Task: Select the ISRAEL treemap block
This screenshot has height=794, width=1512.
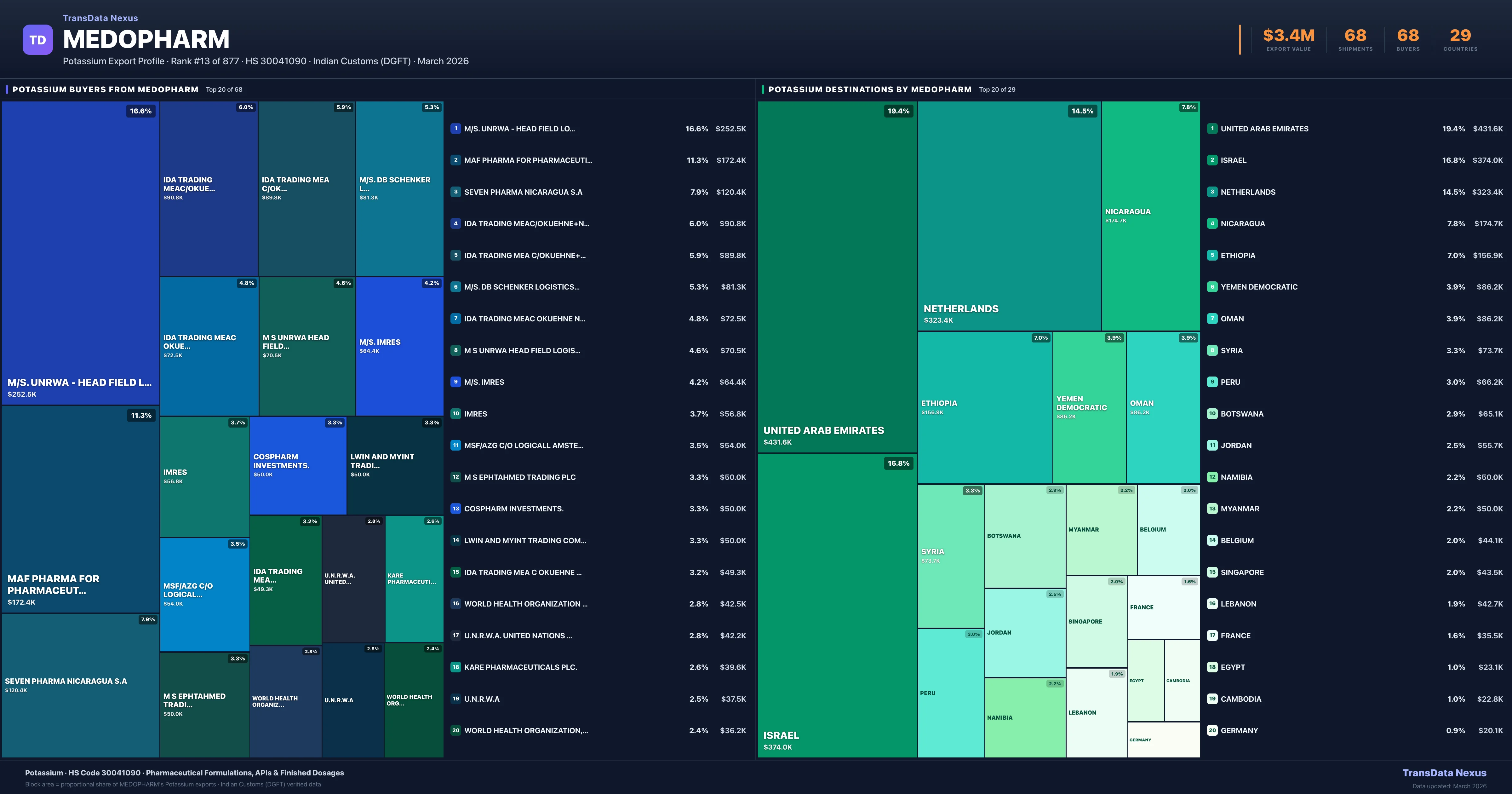Action: point(837,605)
